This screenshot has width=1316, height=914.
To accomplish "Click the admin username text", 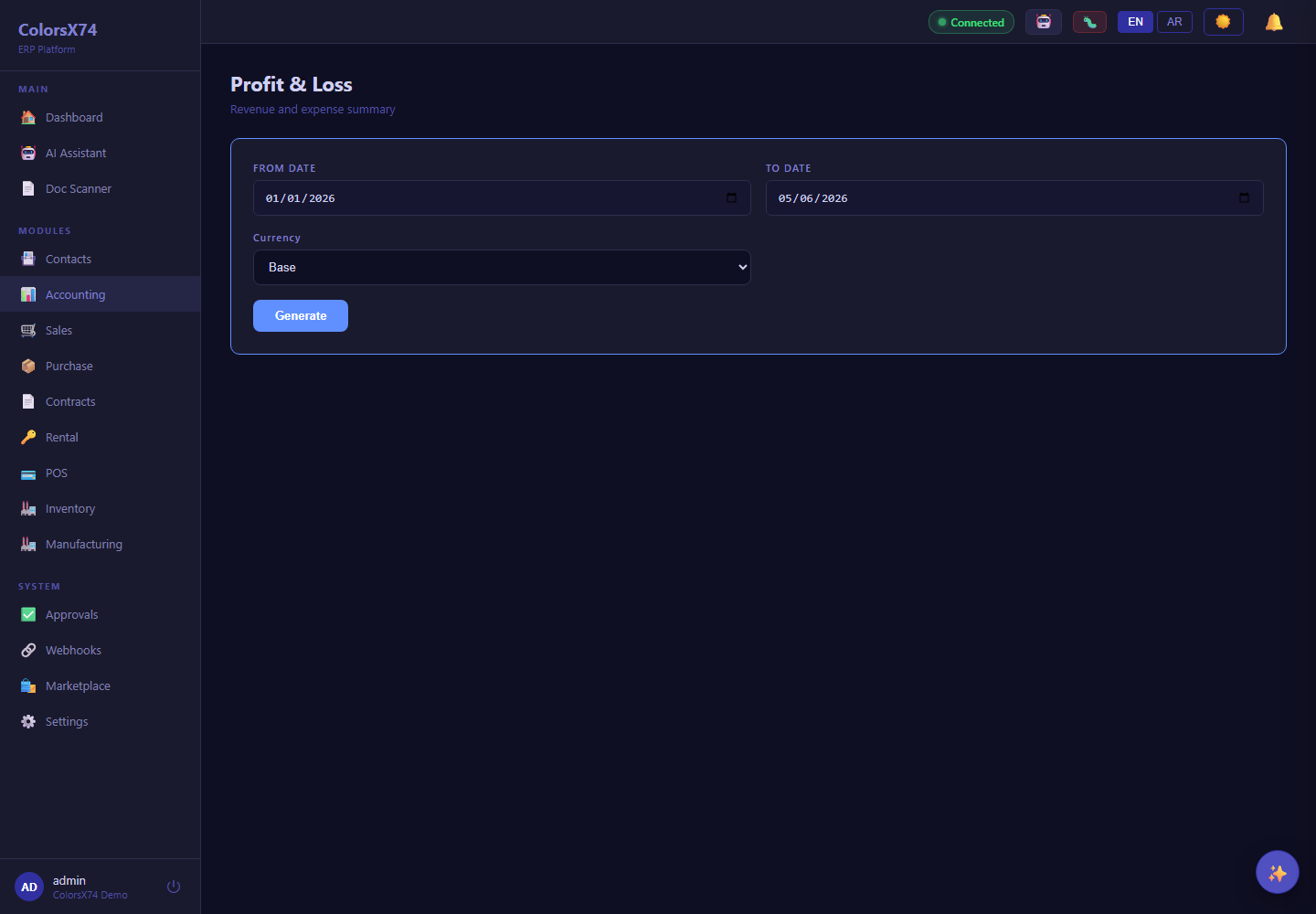I will pos(69,880).
